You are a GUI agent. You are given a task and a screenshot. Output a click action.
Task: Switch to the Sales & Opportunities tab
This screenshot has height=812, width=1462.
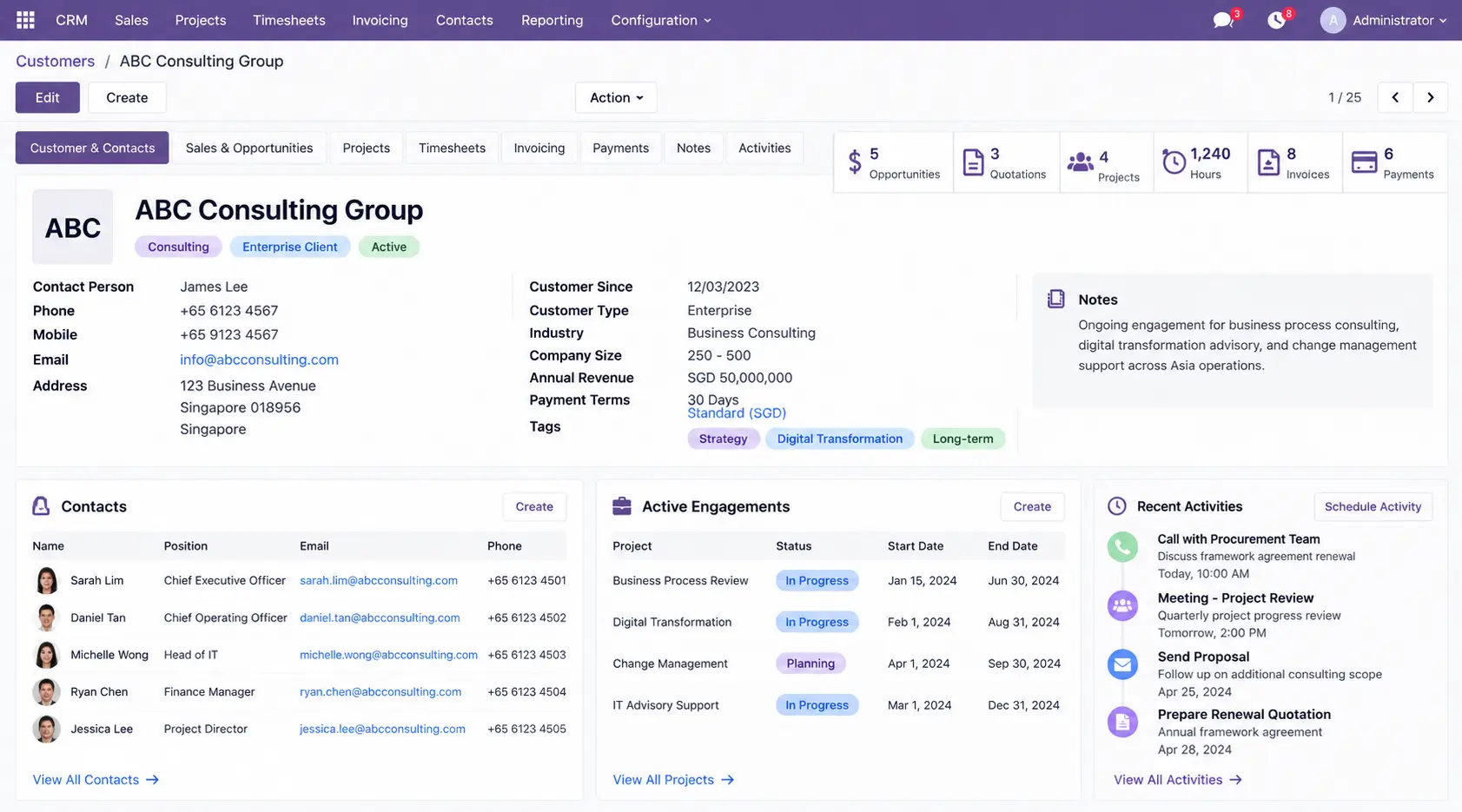coord(249,148)
